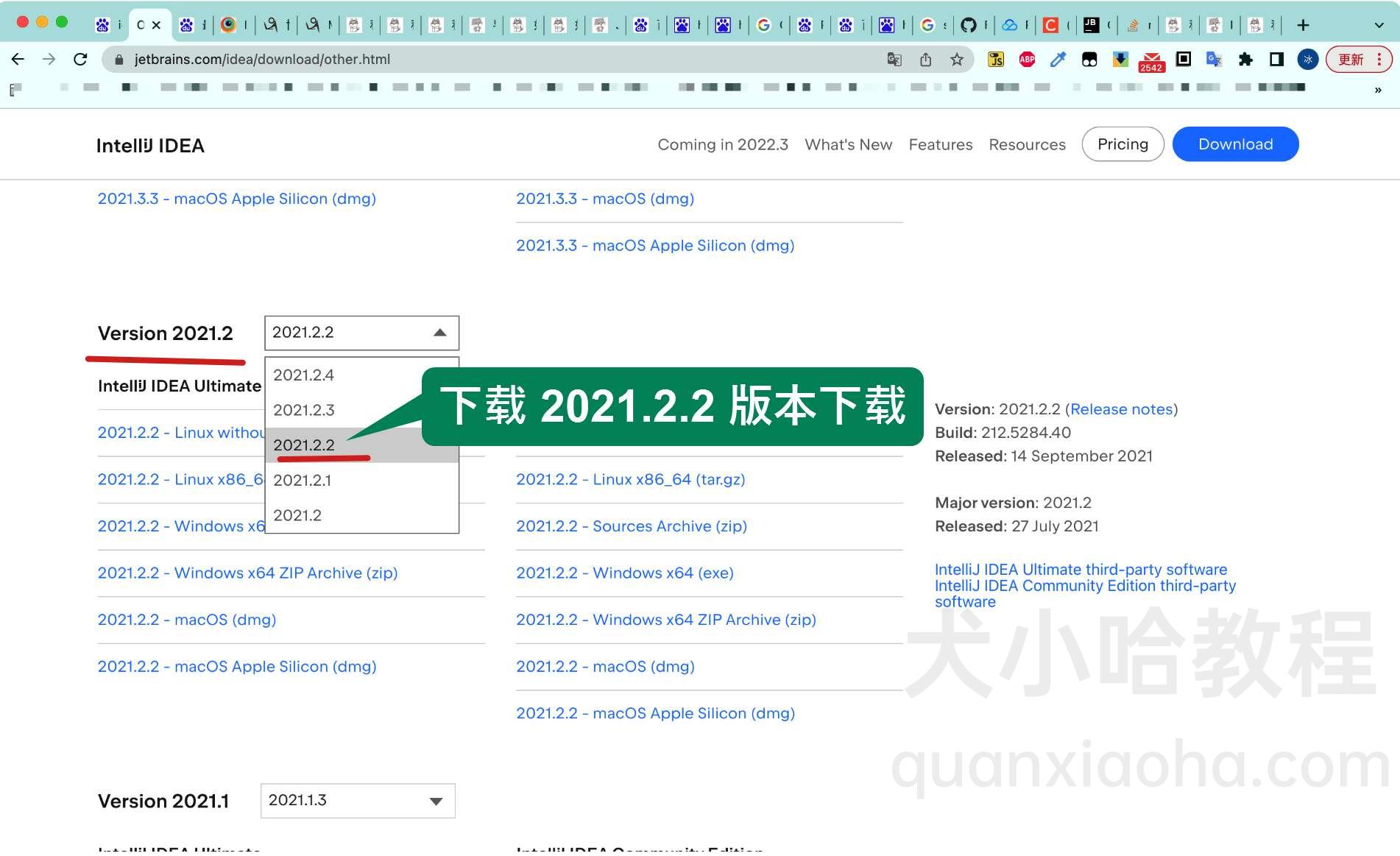Switch to the colorful eye icon tab

pos(233,25)
